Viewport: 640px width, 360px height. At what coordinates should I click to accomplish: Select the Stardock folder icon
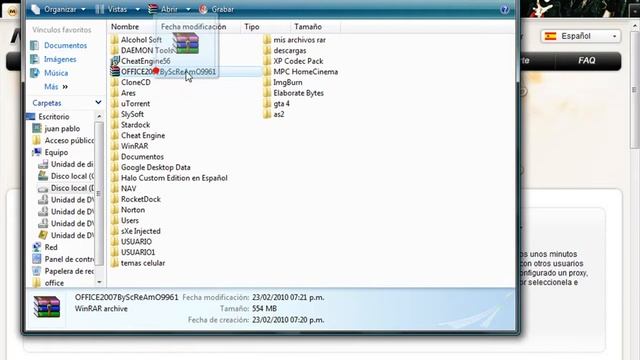pos(115,125)
